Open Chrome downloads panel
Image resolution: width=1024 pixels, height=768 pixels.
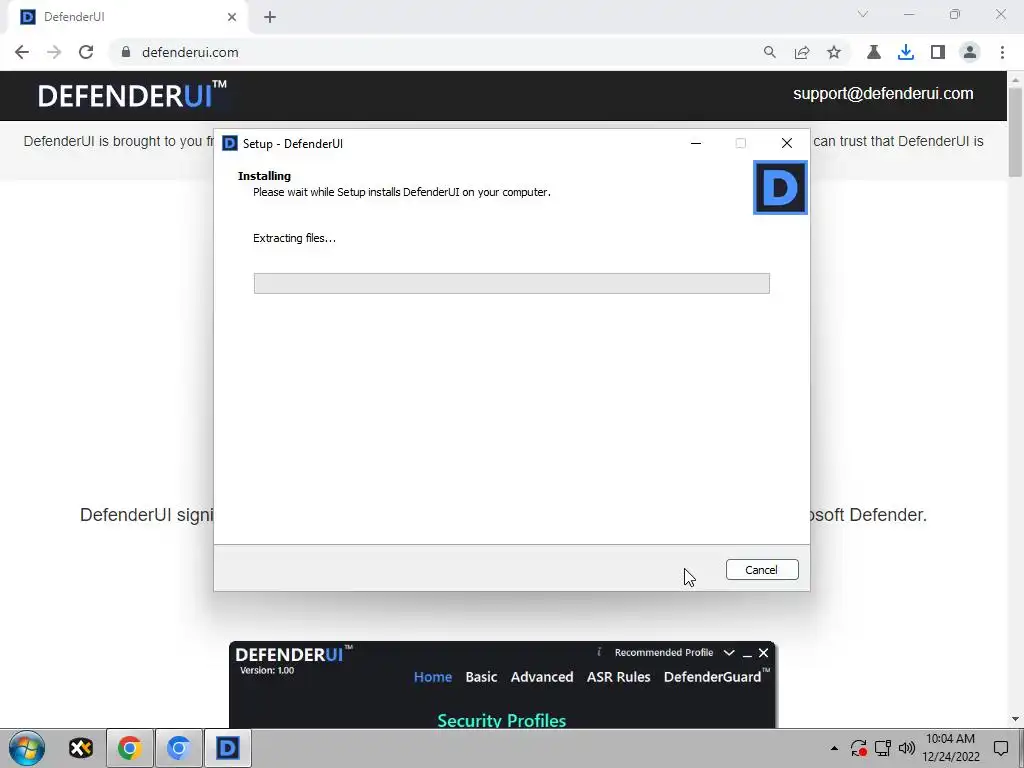point(905,52)
